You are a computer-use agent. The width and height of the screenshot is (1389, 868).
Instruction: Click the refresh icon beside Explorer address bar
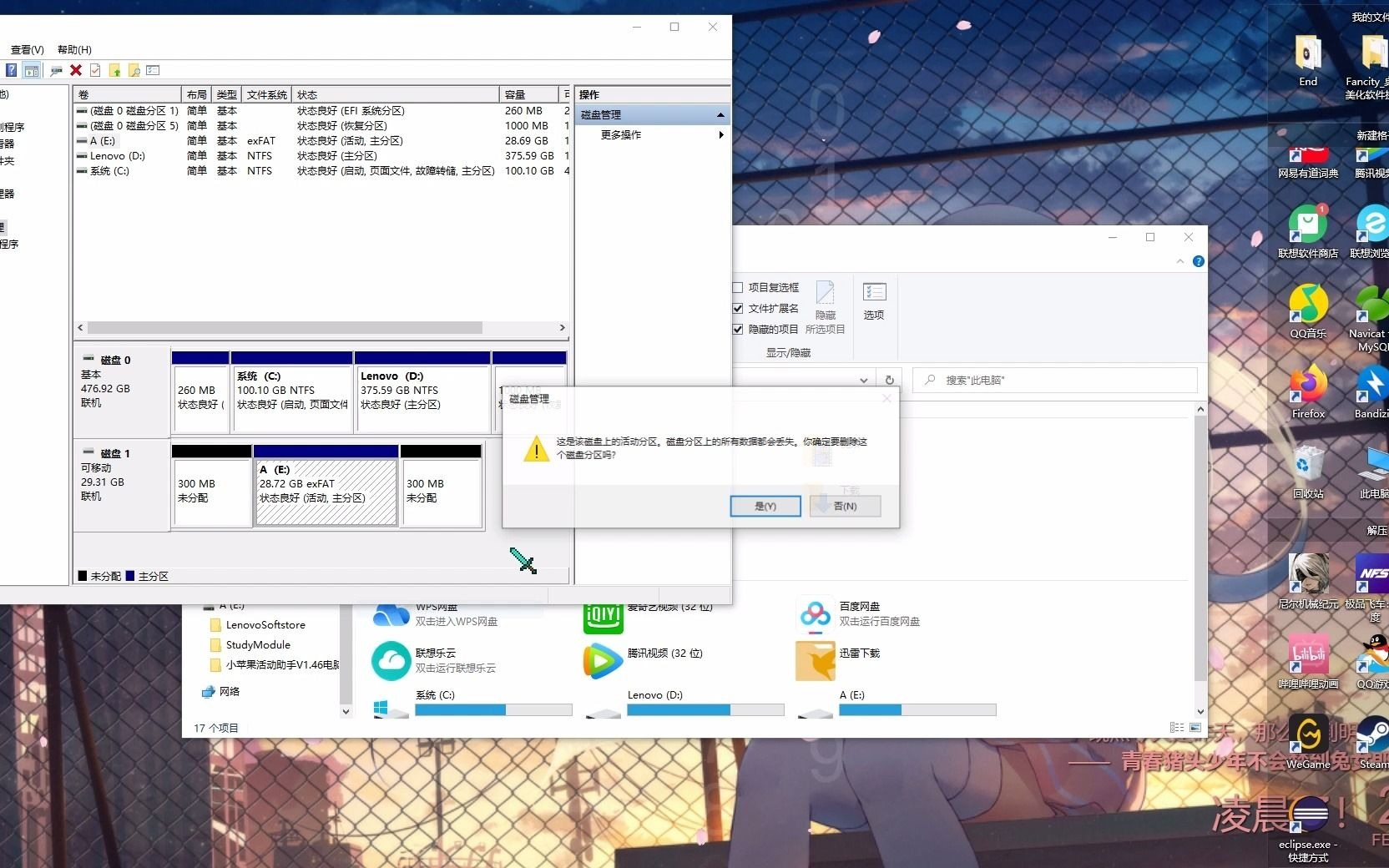click(x=890, y=380)
